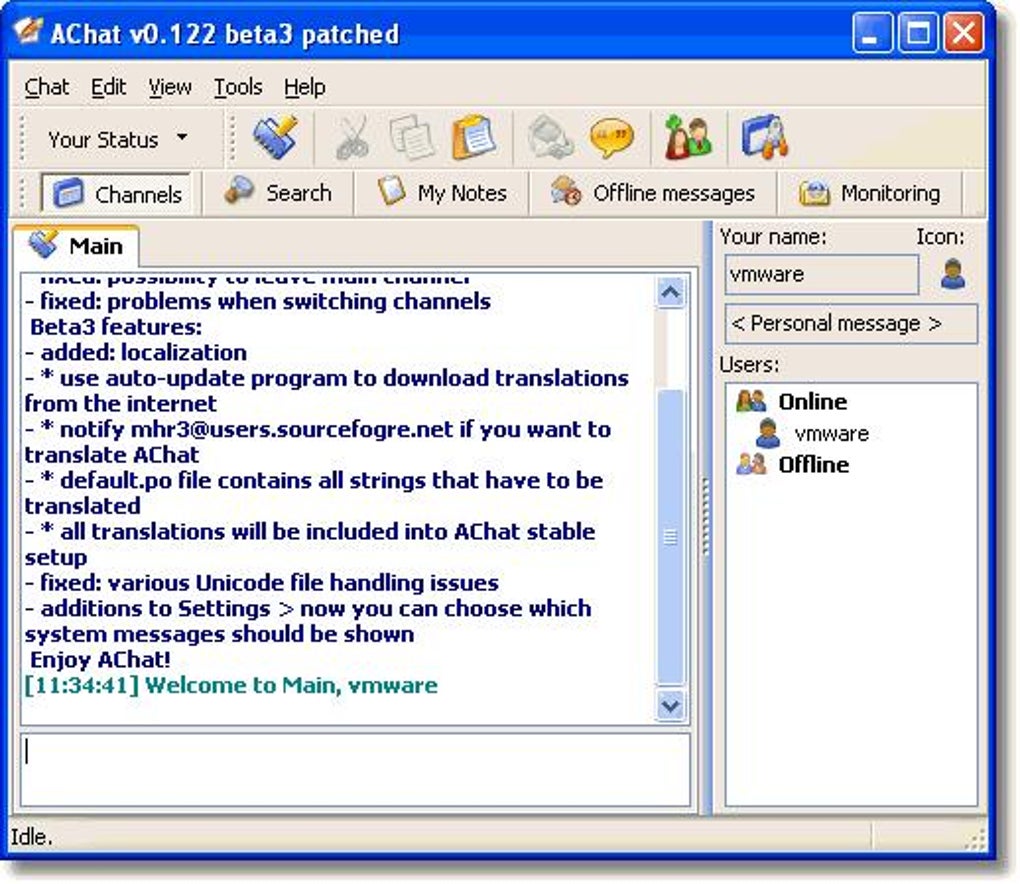Minimize the AChat window
Image resolution: width=1020 pixels, height=884 pixels.
[872, 33]
